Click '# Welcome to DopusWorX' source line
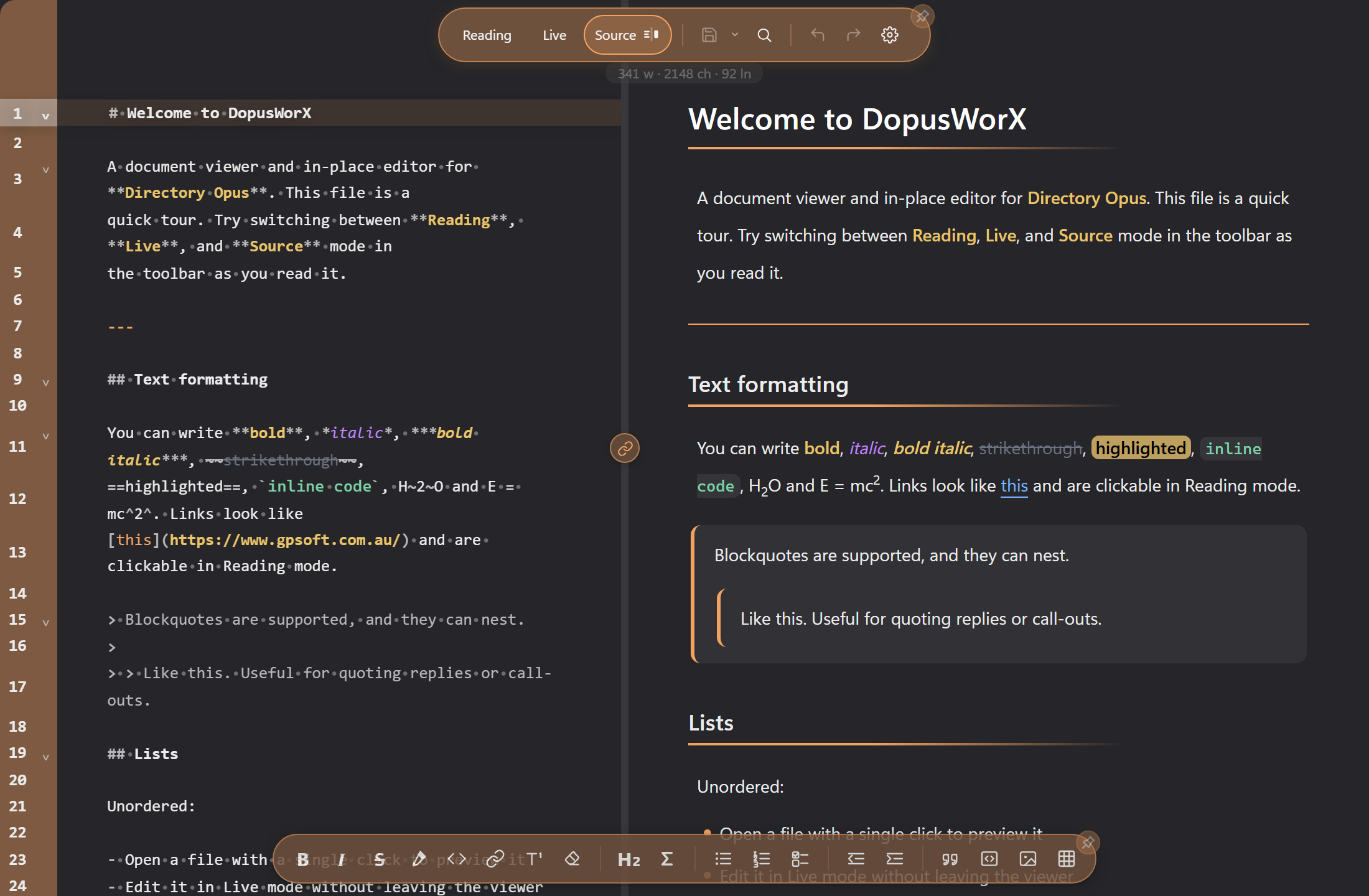Image resolution: width=1369 pixels, height=896 pixels. coord(210,113)
